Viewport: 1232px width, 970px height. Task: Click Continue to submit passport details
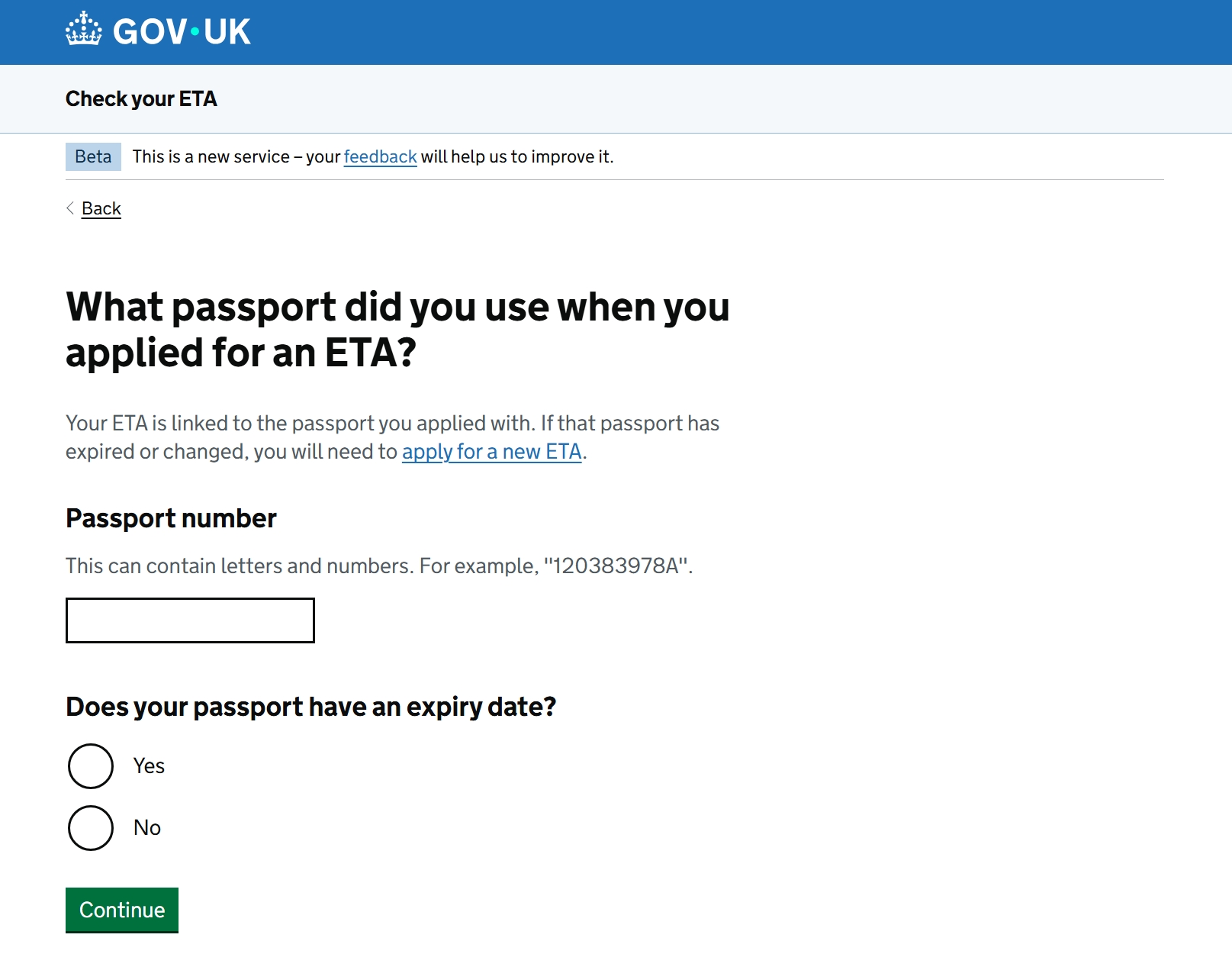pos(121,910)
